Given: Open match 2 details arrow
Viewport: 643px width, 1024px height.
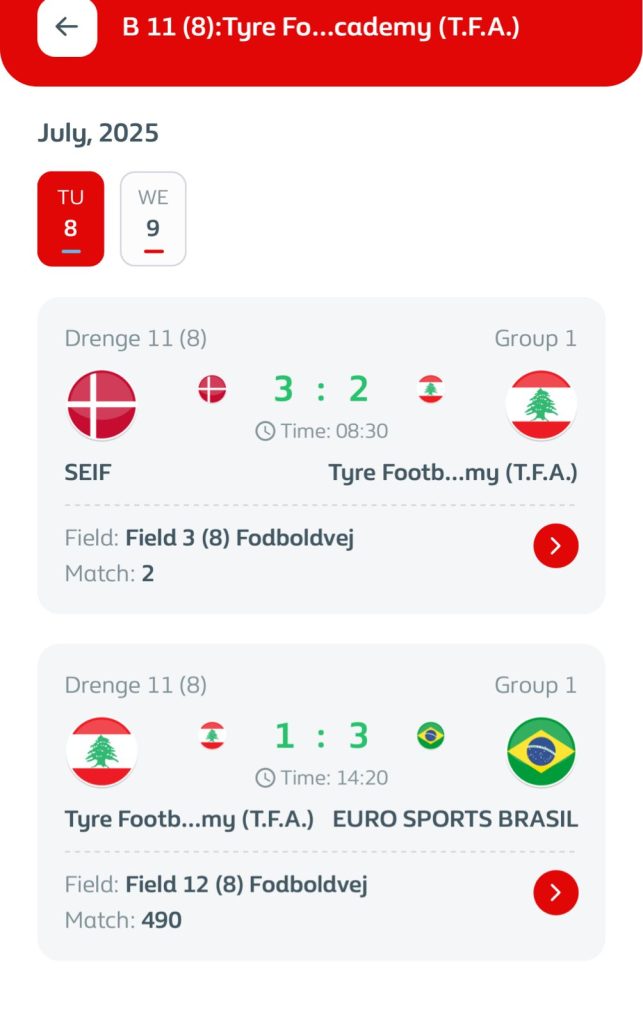Looking at the screenshot, I should point(555,546).
